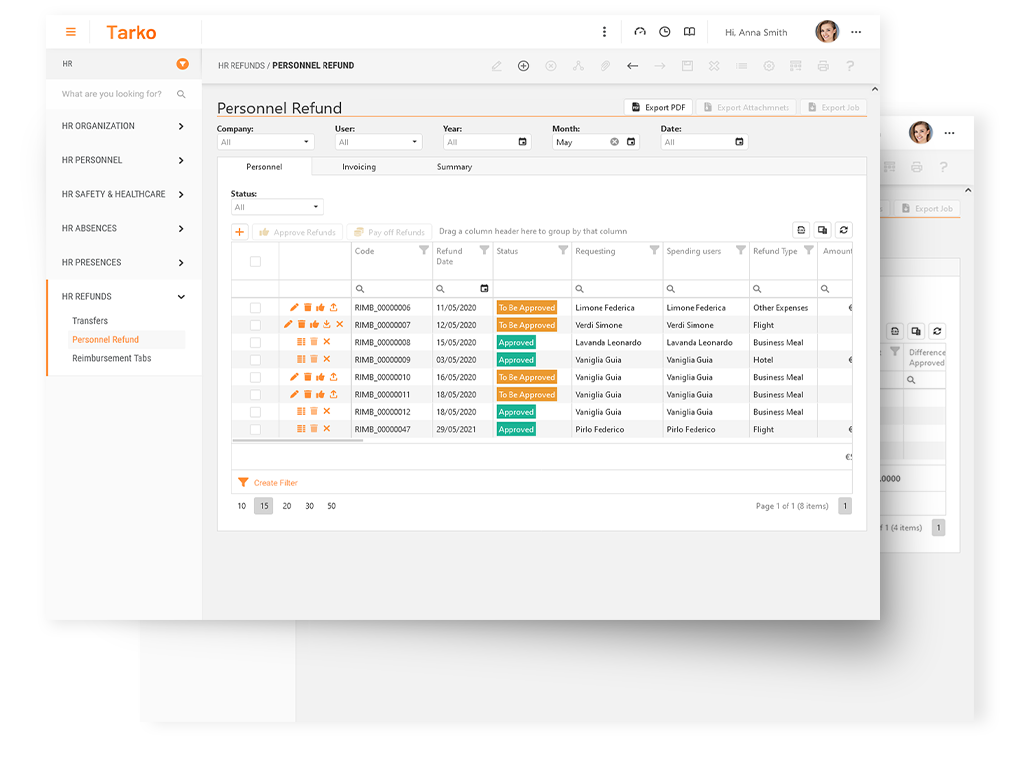This screenshot has height=780, width=1024.
Task: Click the Export PDF button
Action: [658, 107]
